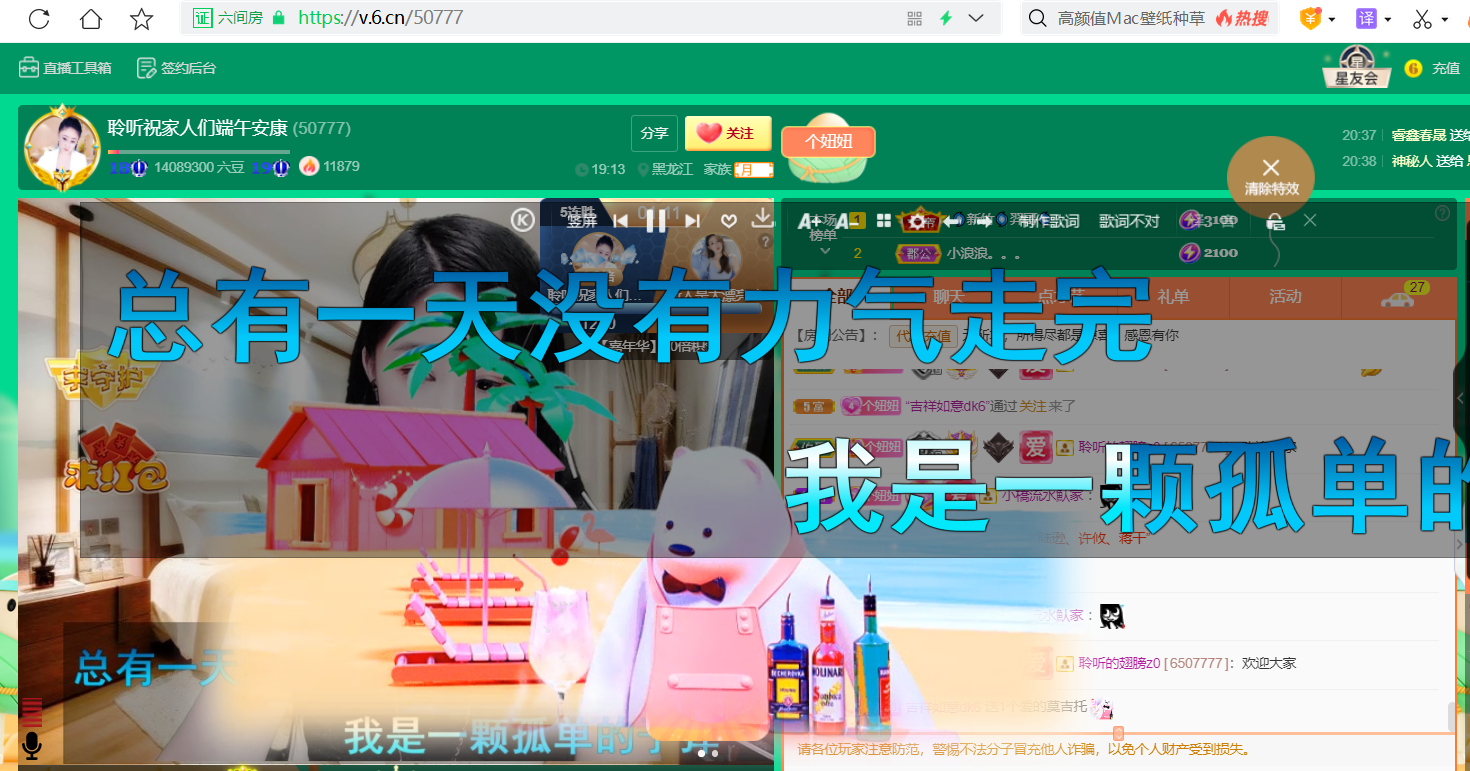Viewport: 1470px width, 771px height.
Task: Click the address bar URL v.6.cn/50777
Action: click(380, 18)
